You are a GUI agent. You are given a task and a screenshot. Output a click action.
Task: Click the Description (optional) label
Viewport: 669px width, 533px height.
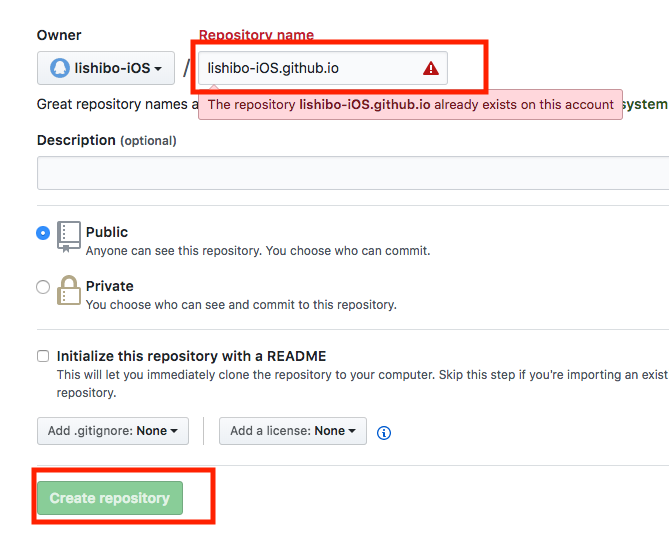107,140
